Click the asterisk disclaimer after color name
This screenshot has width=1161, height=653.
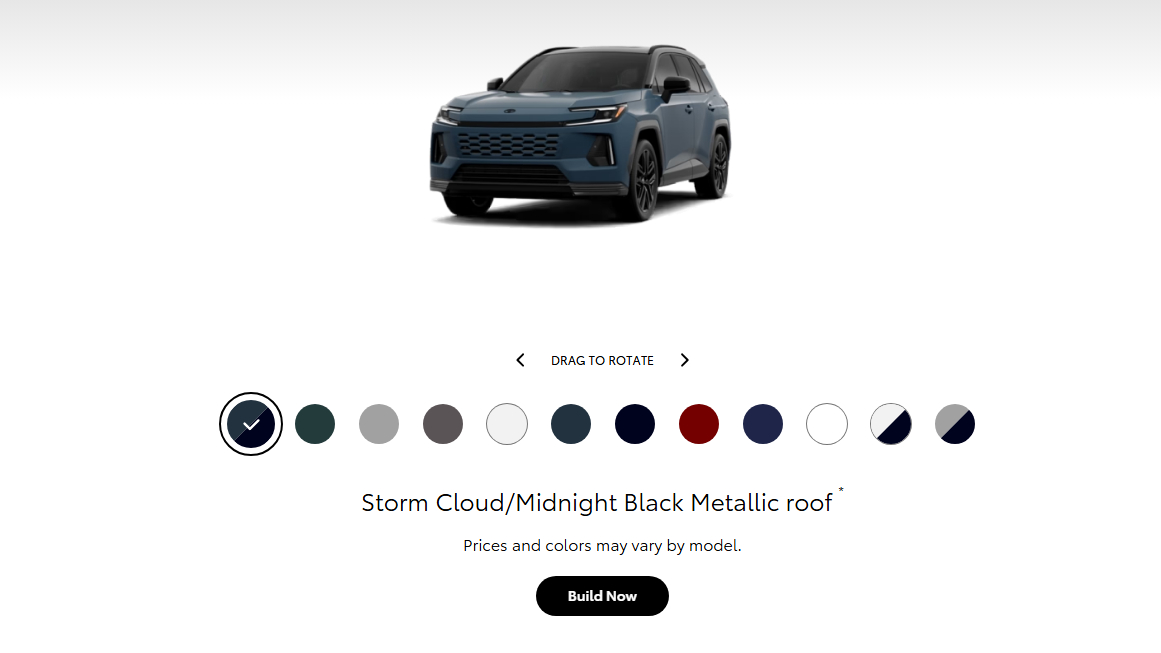pyautogui.click(x=841, y=490)
